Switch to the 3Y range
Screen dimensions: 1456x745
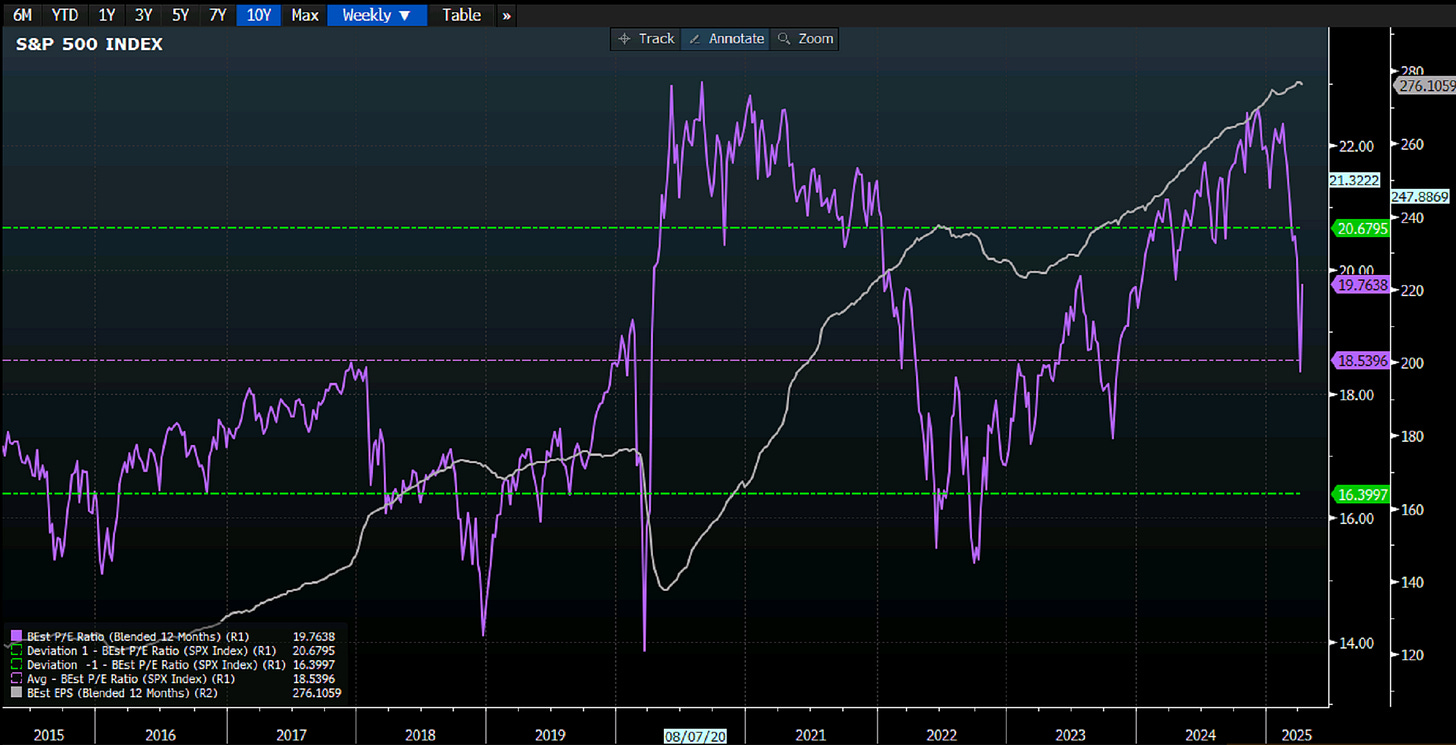click(x=143, y=15)
